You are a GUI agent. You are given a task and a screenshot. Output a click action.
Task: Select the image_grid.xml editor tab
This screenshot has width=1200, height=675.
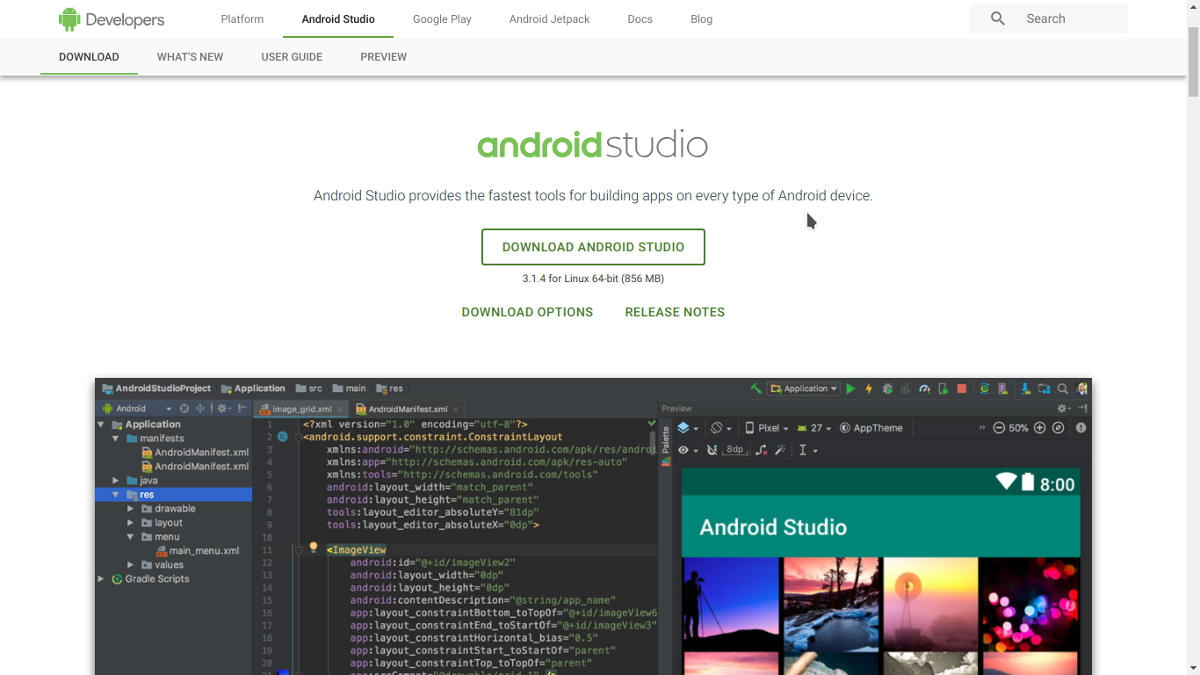click(300, 408)
